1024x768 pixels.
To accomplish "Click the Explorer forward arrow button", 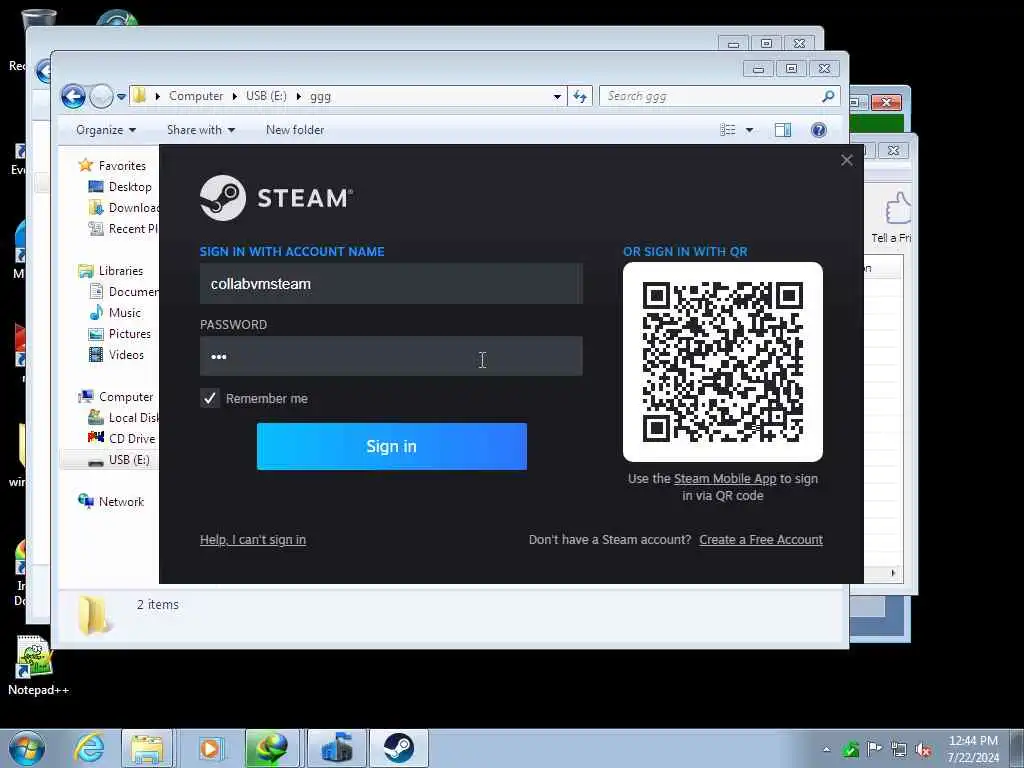I will [x=101, y=97].
